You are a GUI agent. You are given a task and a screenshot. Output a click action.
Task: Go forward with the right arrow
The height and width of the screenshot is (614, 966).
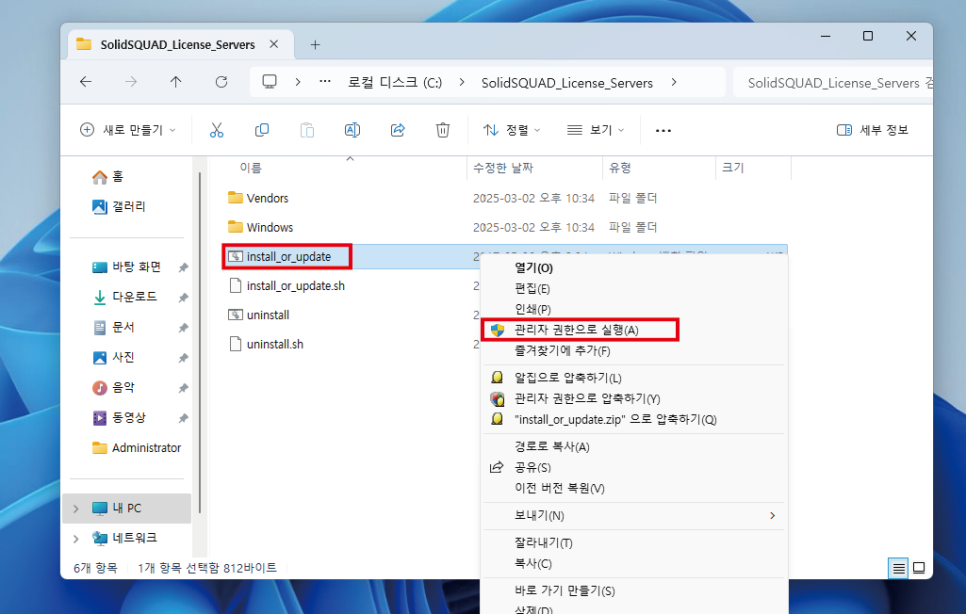click(x=131, y=82)
